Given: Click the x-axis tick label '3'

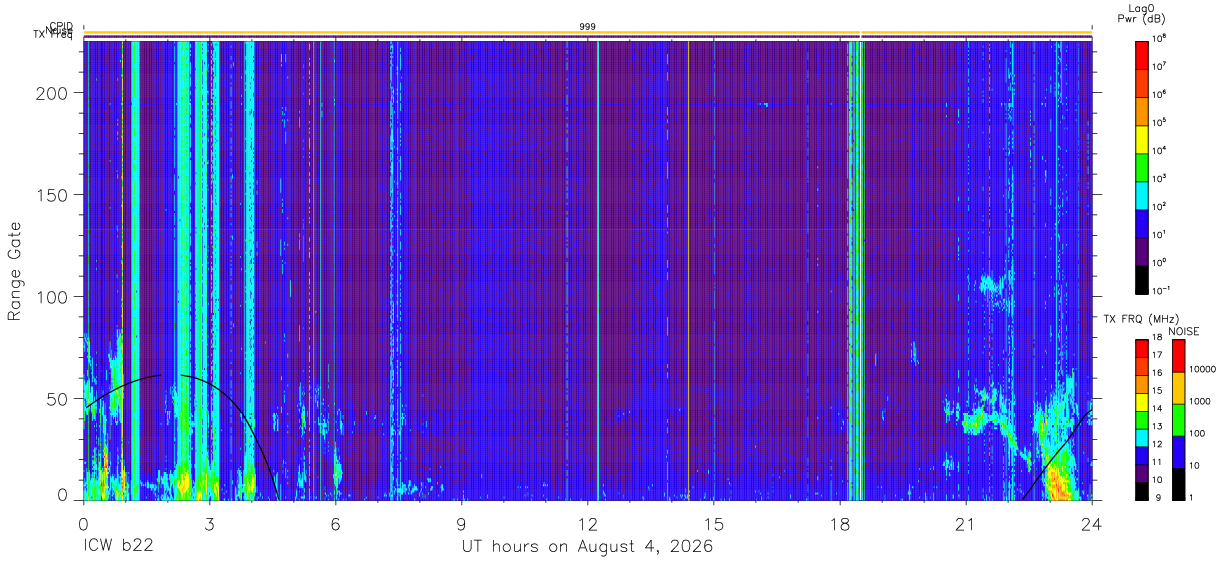Looking at the screenshot, I should (209, 522).
